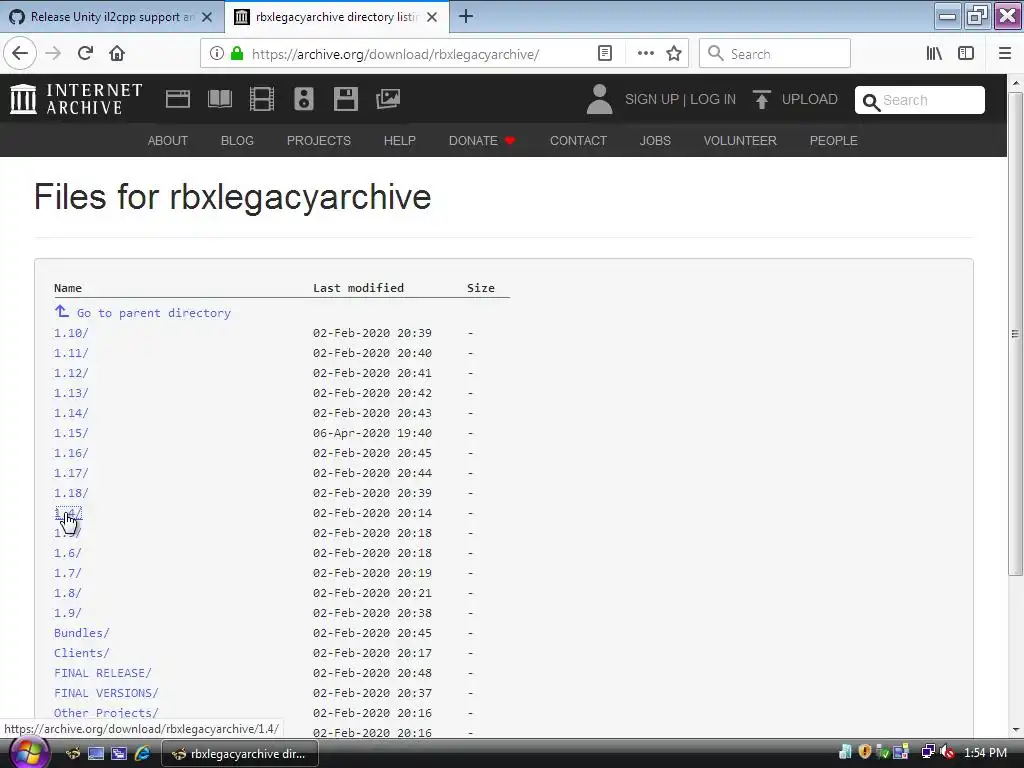1024x768 pixels.
Task: Open the HELP menu item
Action: coord(400,140)
